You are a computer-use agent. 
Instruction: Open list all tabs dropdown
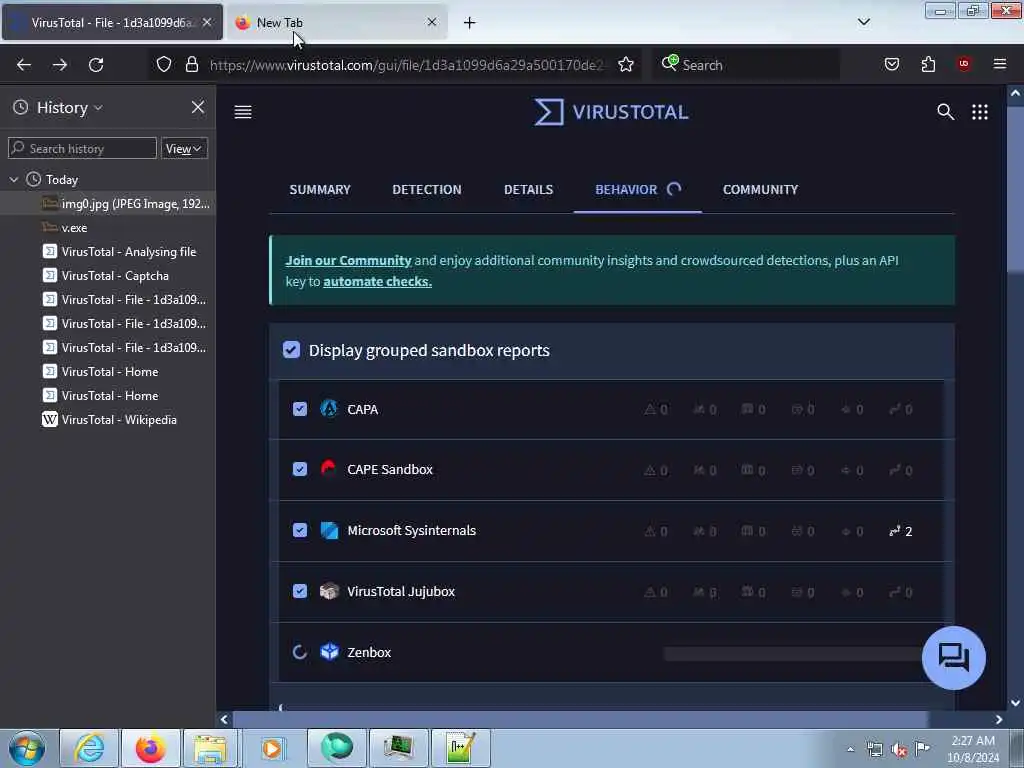[863, 22]
